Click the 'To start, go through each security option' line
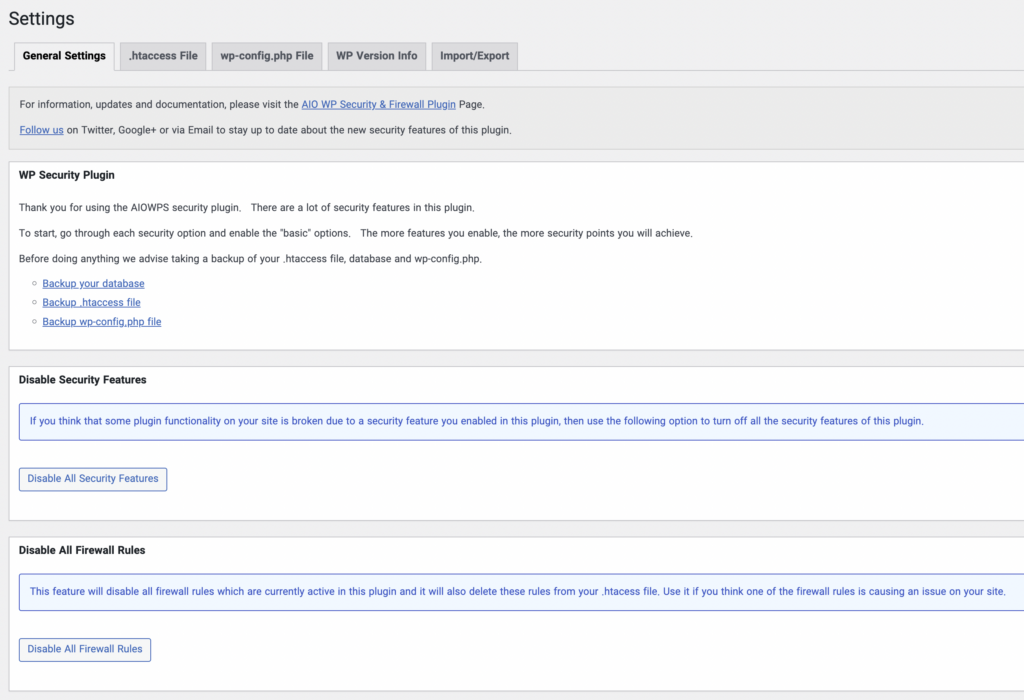1024x700 pixels. click(356, 233)
